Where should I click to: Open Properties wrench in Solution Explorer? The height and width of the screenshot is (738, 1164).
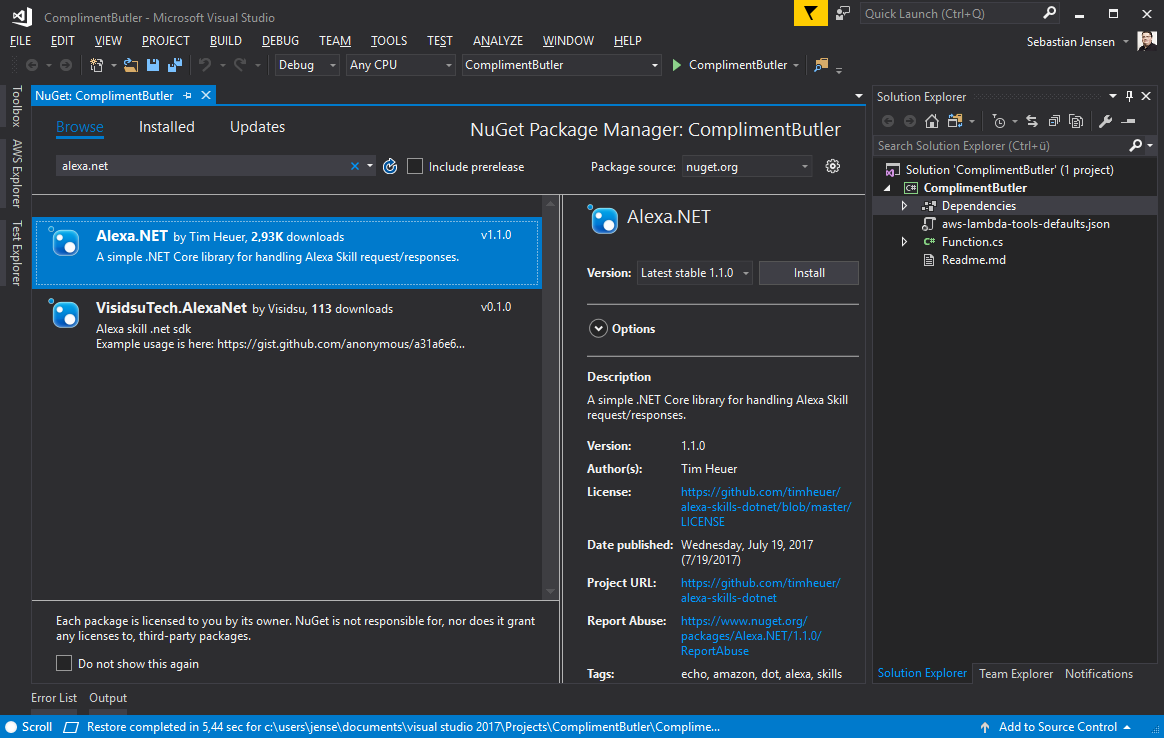(x=1105, y=121)
